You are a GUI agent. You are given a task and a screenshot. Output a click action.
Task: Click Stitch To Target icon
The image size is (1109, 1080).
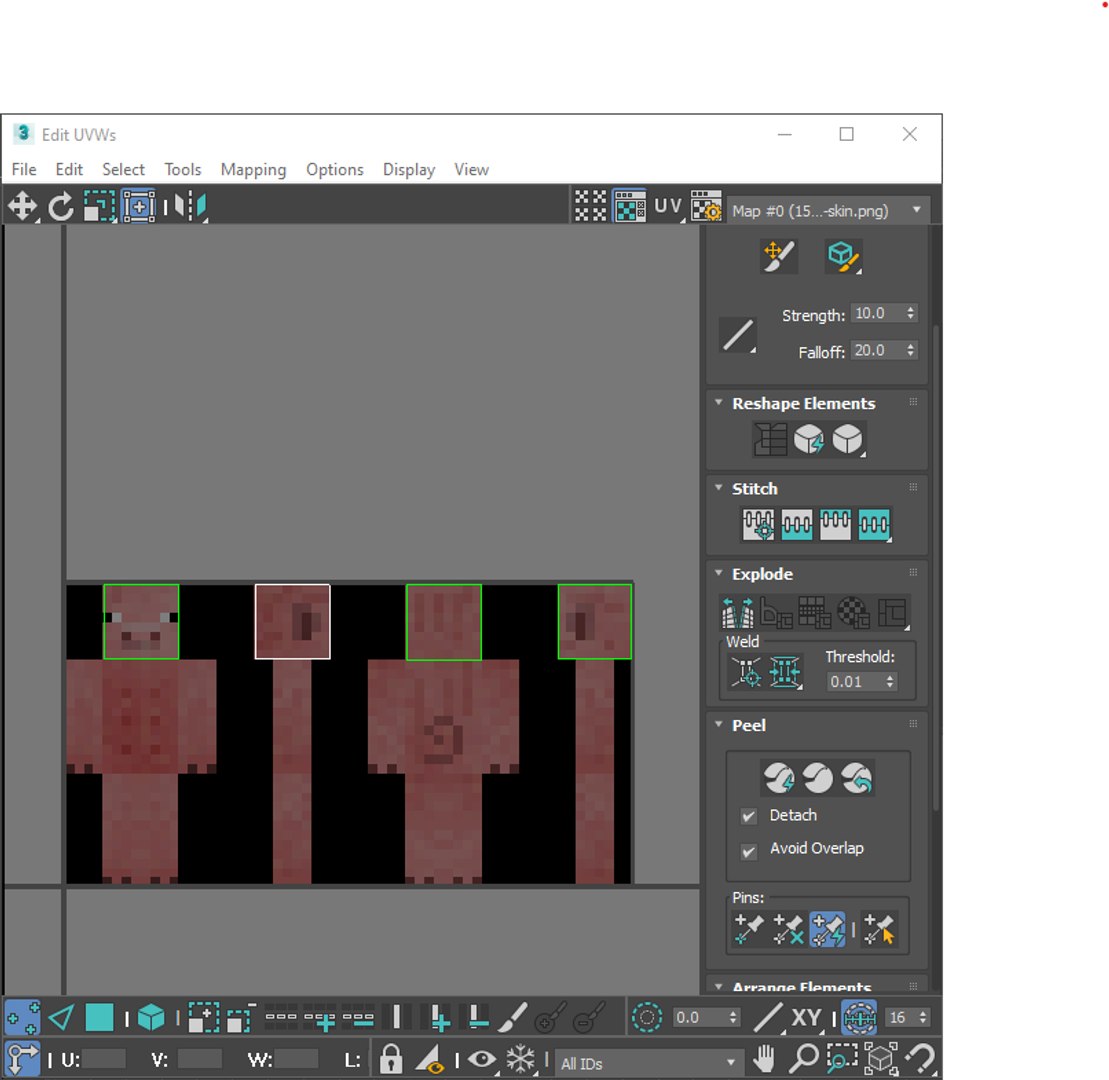(758, 525)
